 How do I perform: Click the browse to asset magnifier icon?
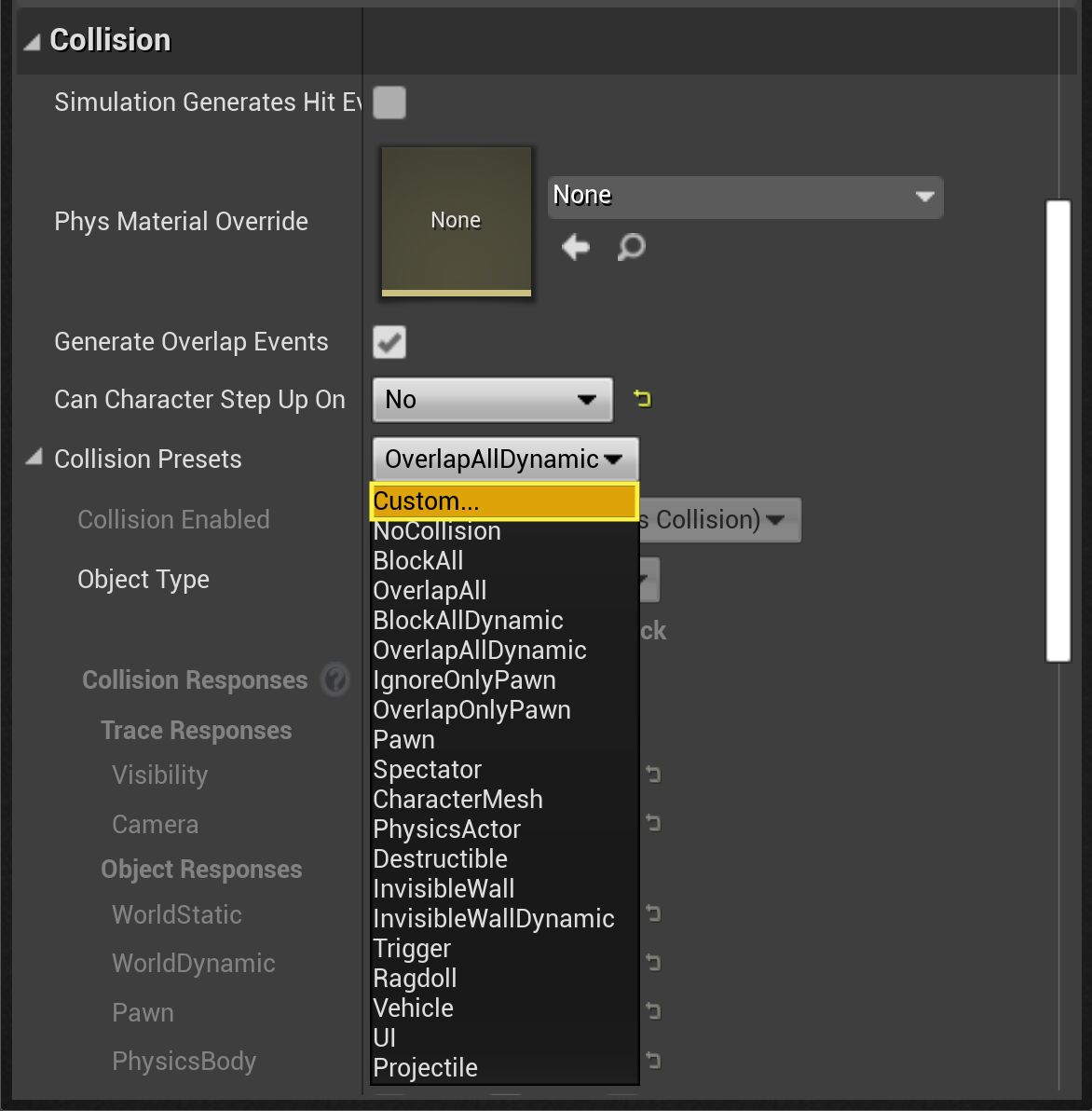(x=631, y=247)
